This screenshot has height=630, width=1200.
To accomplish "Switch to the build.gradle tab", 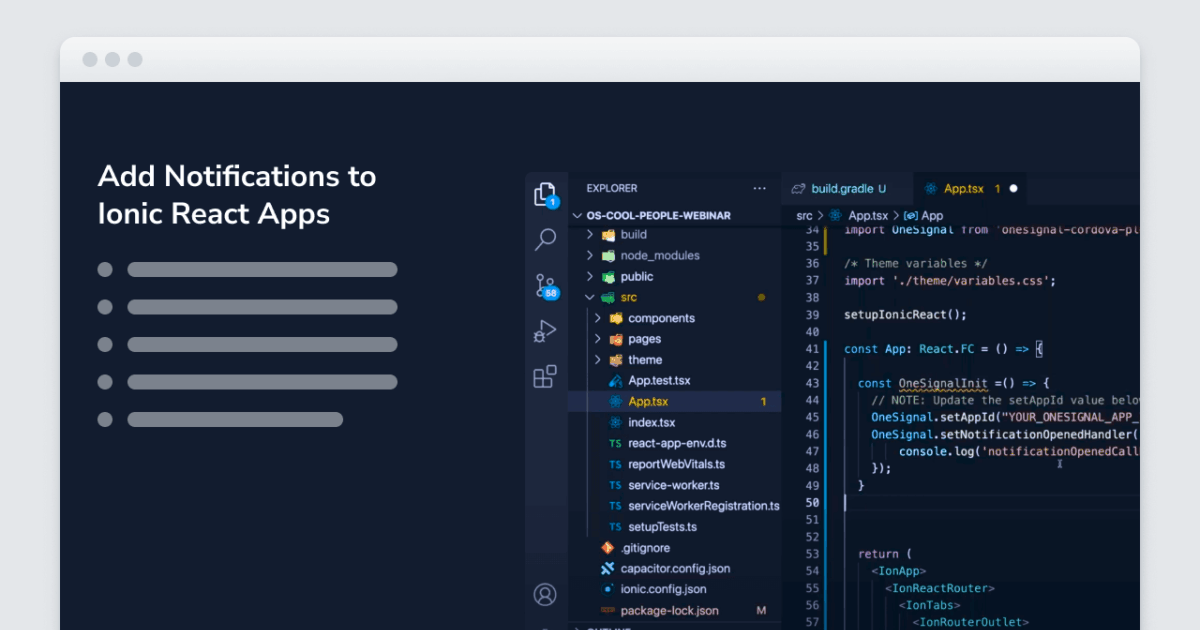I will coord(845,188).
